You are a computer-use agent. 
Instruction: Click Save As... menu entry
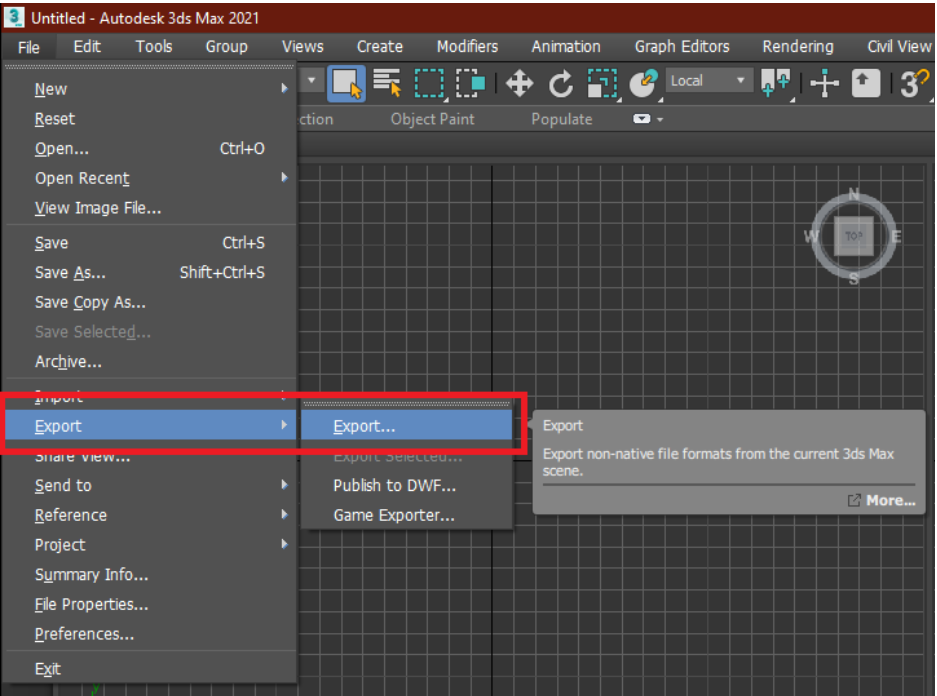click(151, 272)
